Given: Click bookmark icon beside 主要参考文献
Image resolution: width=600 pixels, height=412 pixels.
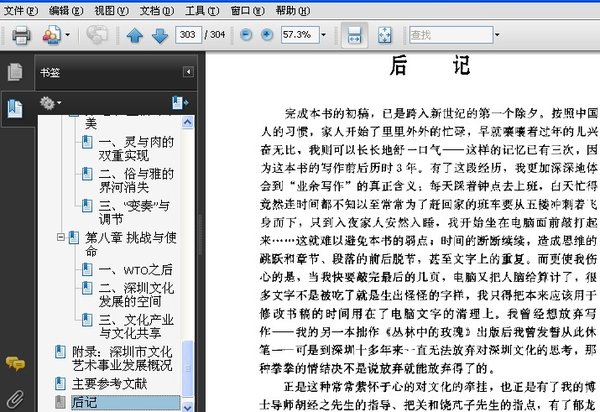Looking at the screenshot, I should coord(60,383).
